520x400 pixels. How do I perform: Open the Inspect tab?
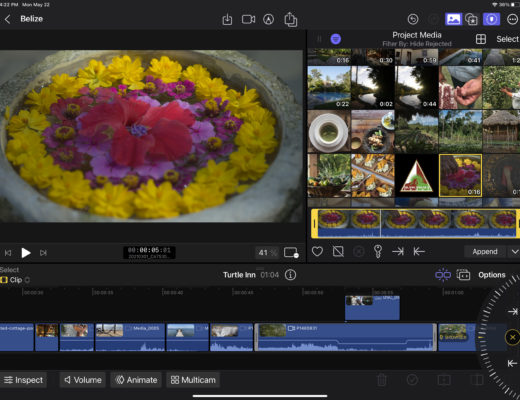tap(23, 380)
